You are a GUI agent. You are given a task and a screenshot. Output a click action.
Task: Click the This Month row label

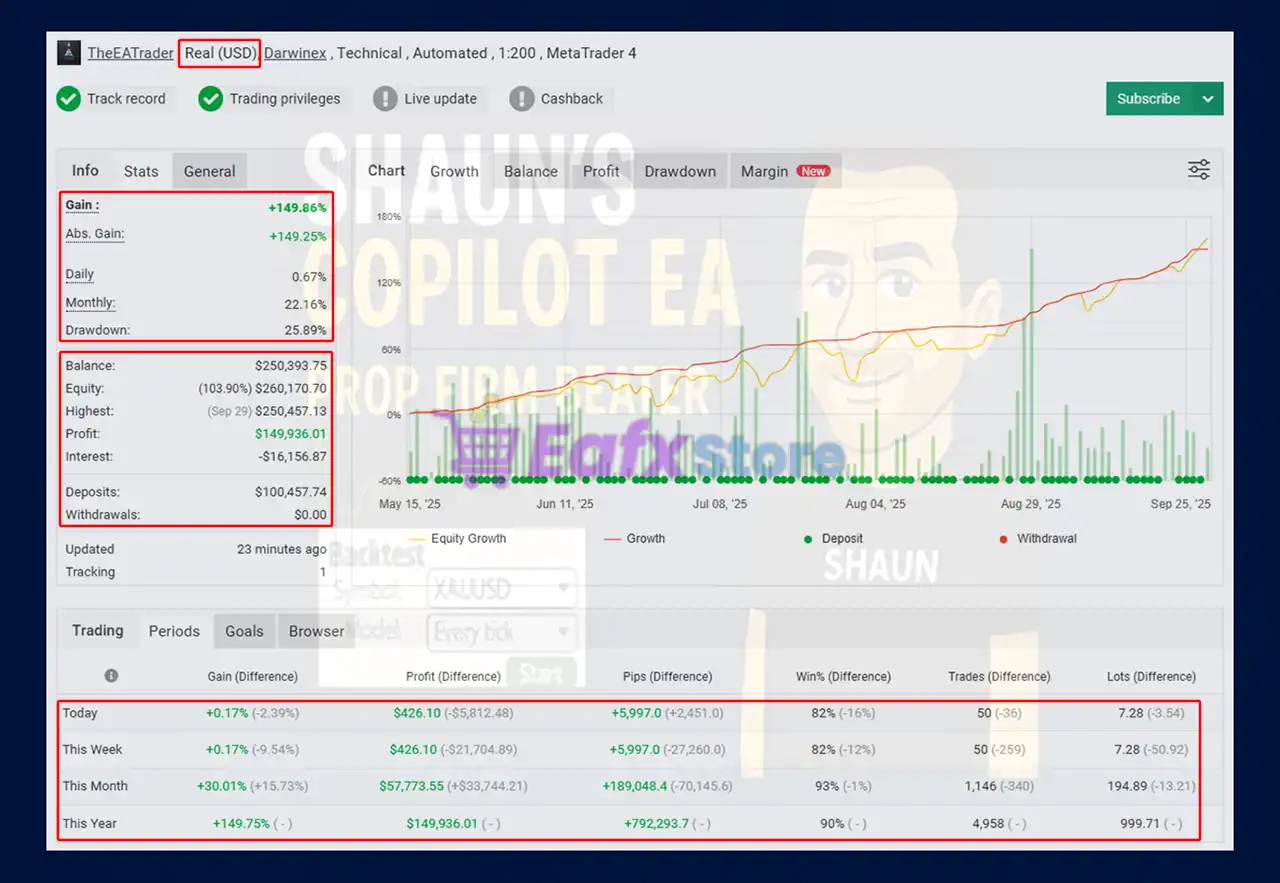point(95,786)
